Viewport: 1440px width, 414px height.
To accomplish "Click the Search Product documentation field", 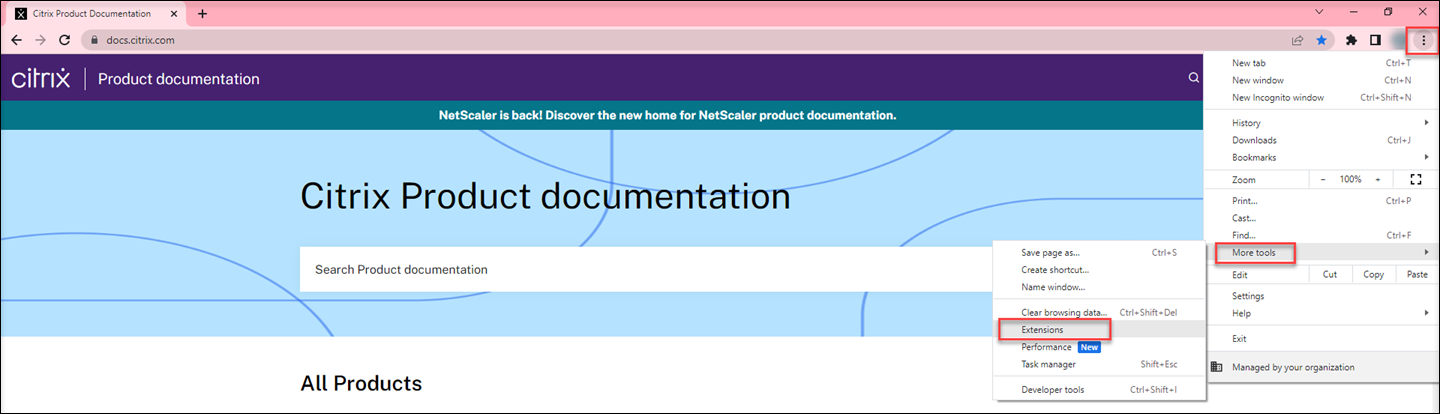I will 646,270.
